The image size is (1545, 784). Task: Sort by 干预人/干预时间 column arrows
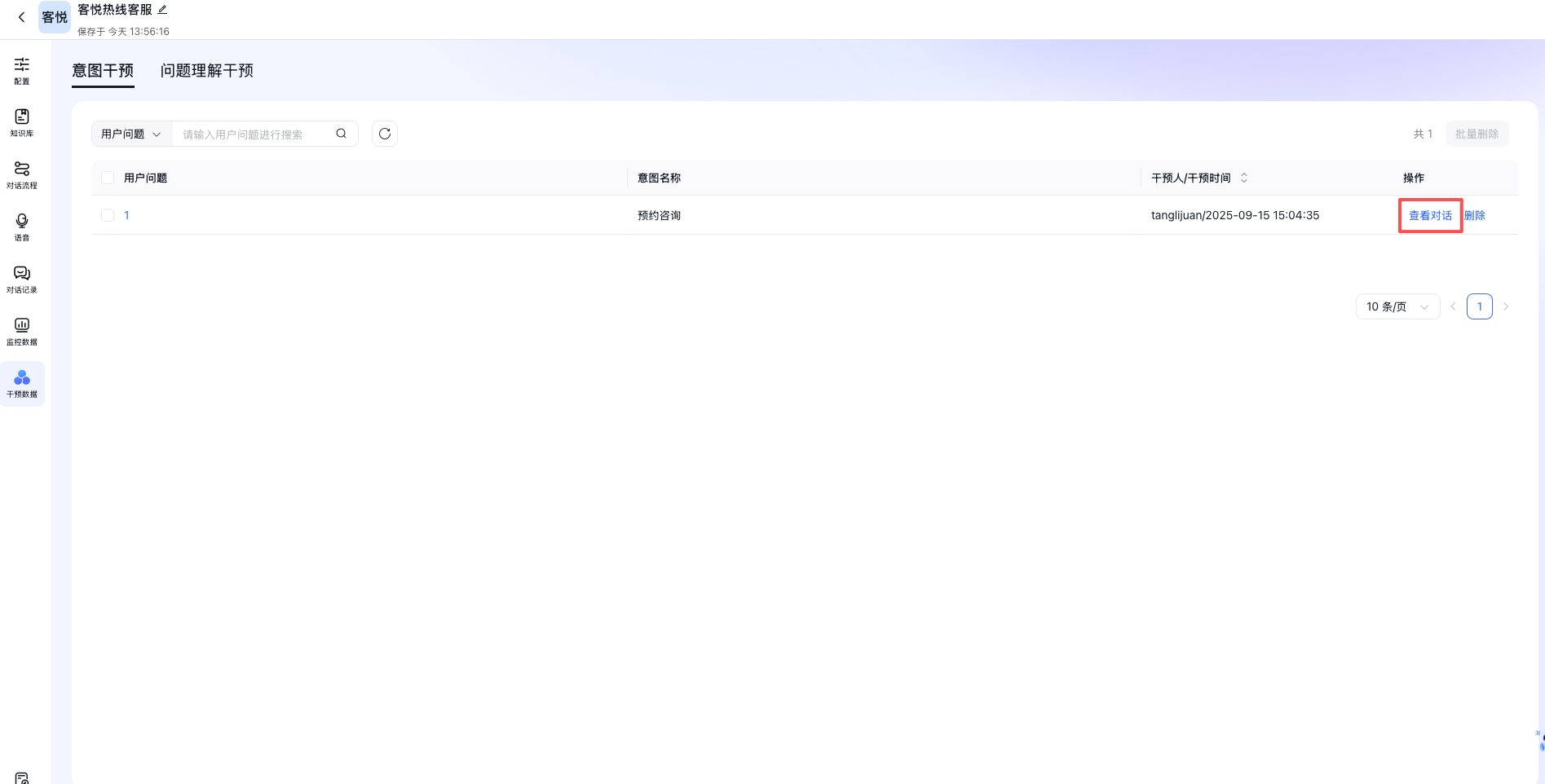[x=1244, y=178]
